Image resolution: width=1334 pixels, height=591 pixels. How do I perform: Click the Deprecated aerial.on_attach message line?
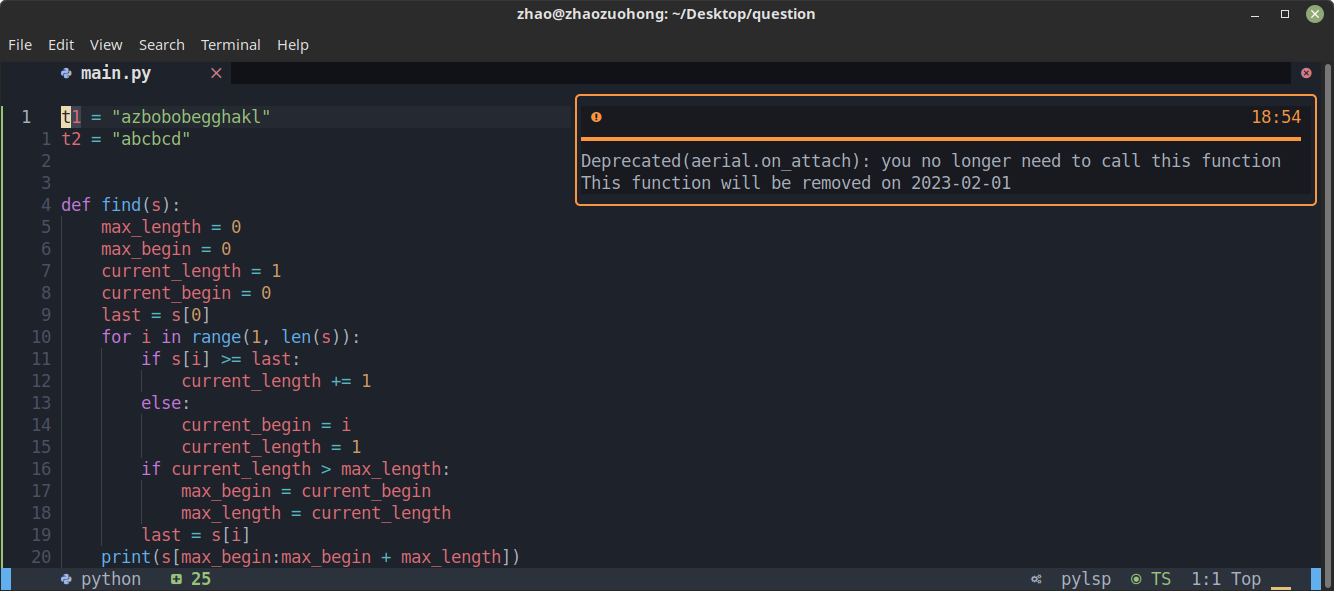tap(931, 161)
